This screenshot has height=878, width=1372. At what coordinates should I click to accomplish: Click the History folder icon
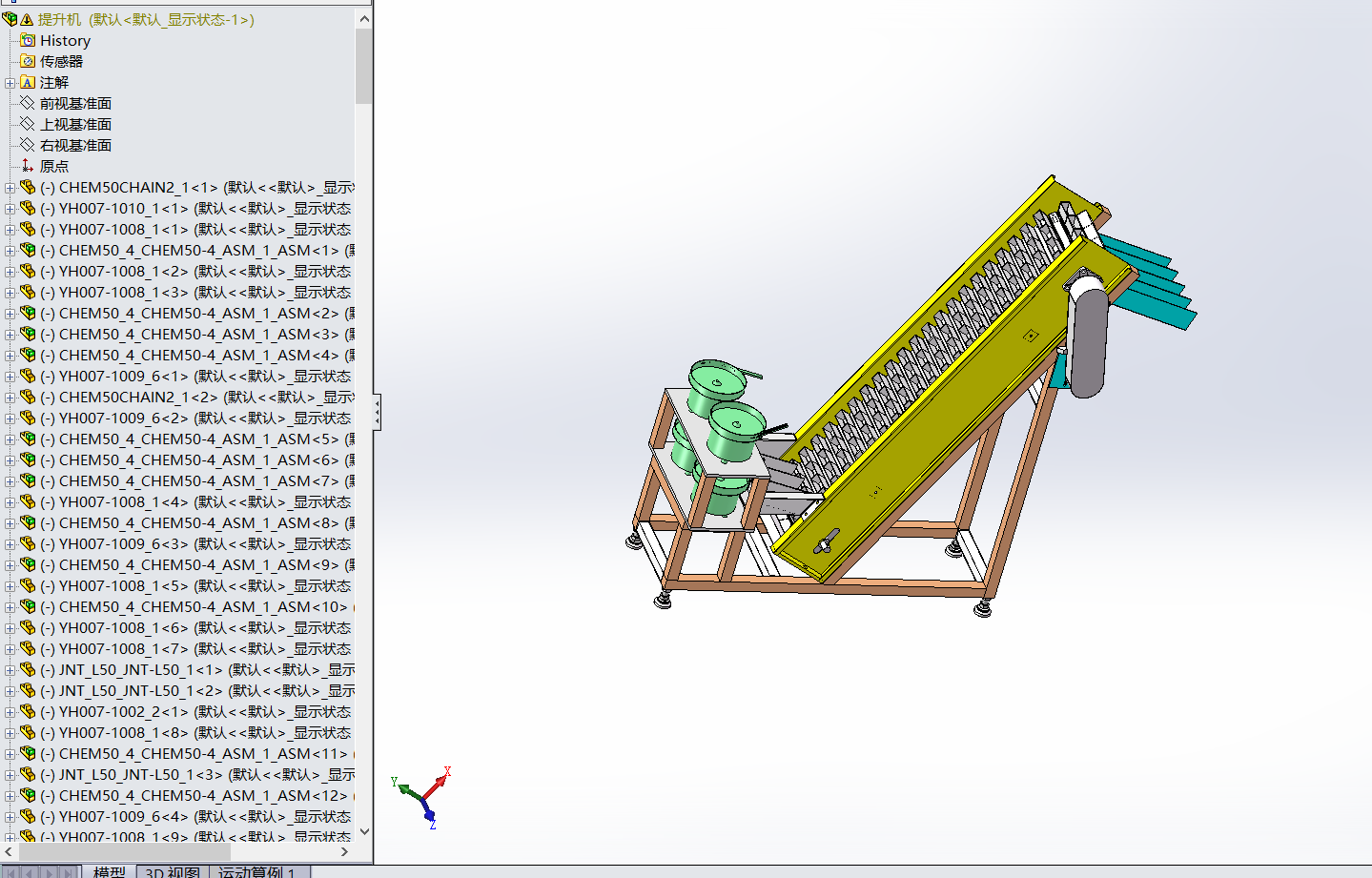pos(28,40)
